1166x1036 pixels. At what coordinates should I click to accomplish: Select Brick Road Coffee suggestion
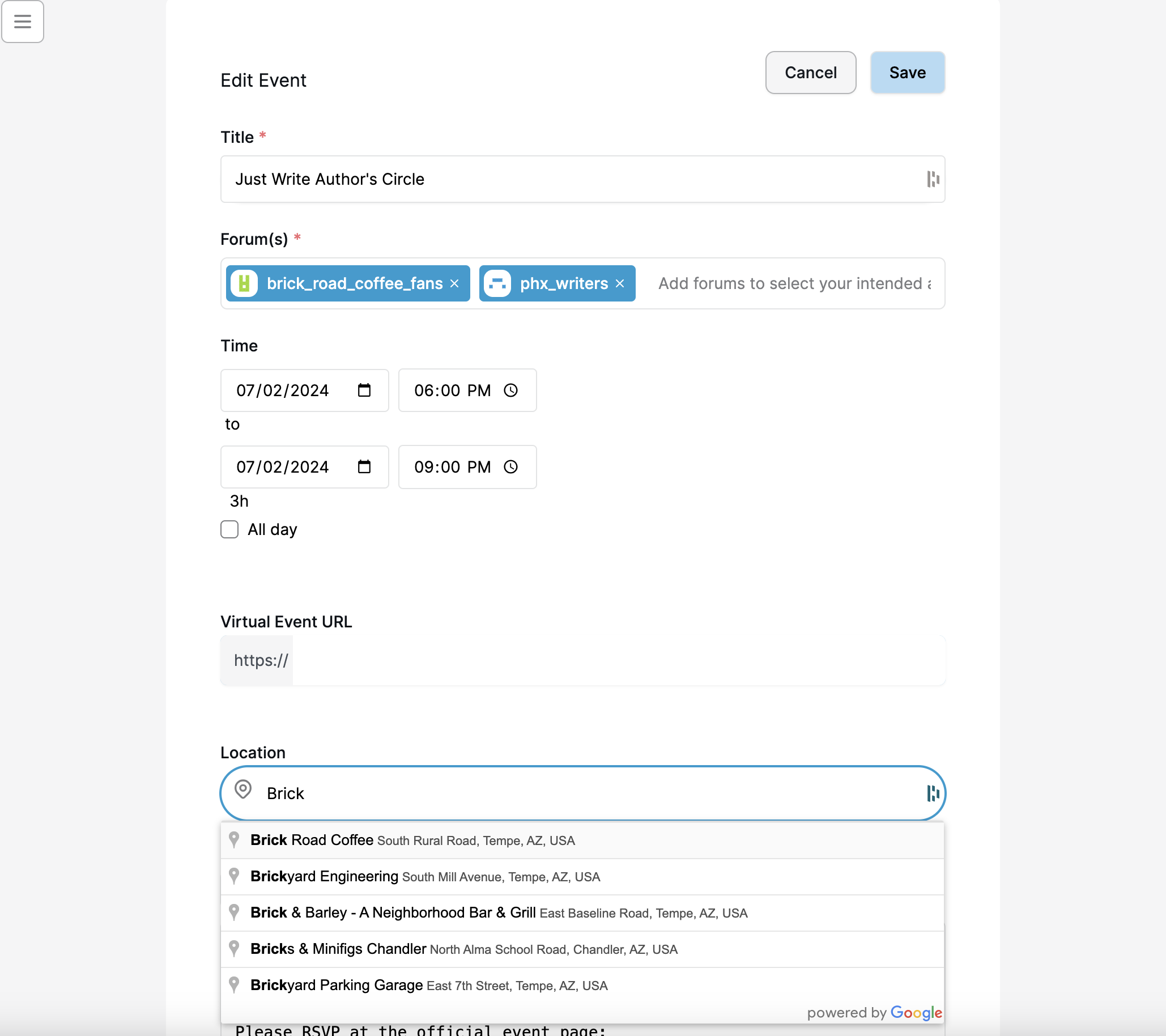(582, 840)
